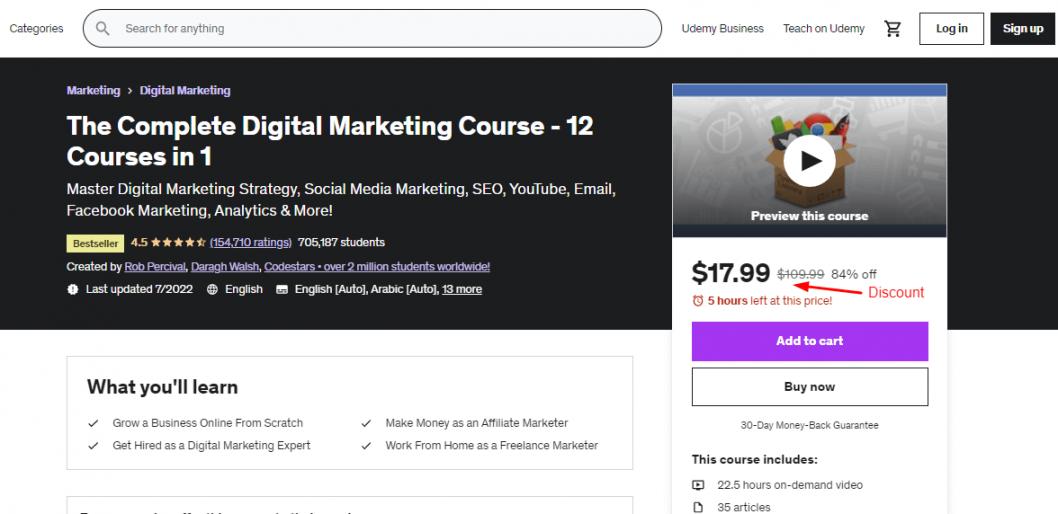Click the shopping cart icon
The height and width of the screenshot is (514, 1058).
893,29
